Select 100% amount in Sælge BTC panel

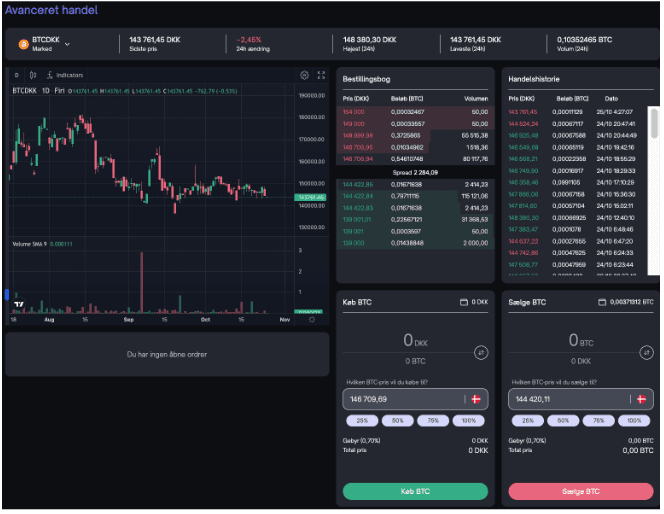pyautogui.click(x=633, y=421)
